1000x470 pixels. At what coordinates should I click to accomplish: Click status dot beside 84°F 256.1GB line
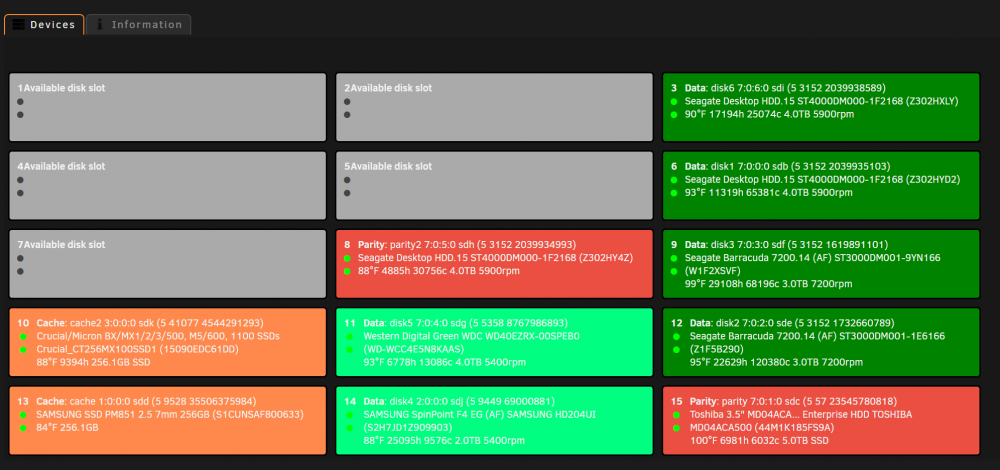23,428
